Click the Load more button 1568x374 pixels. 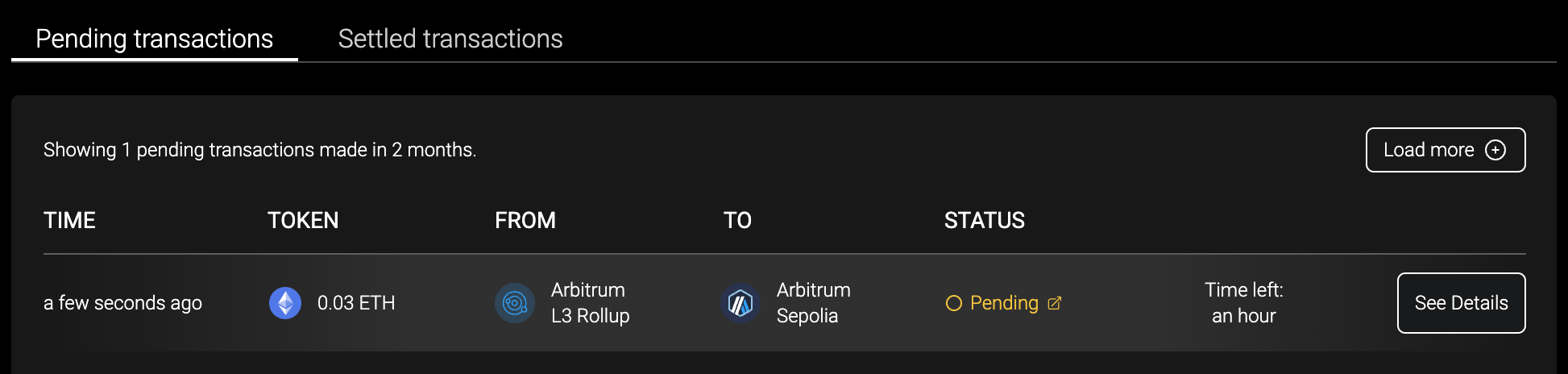(1446, 150)
